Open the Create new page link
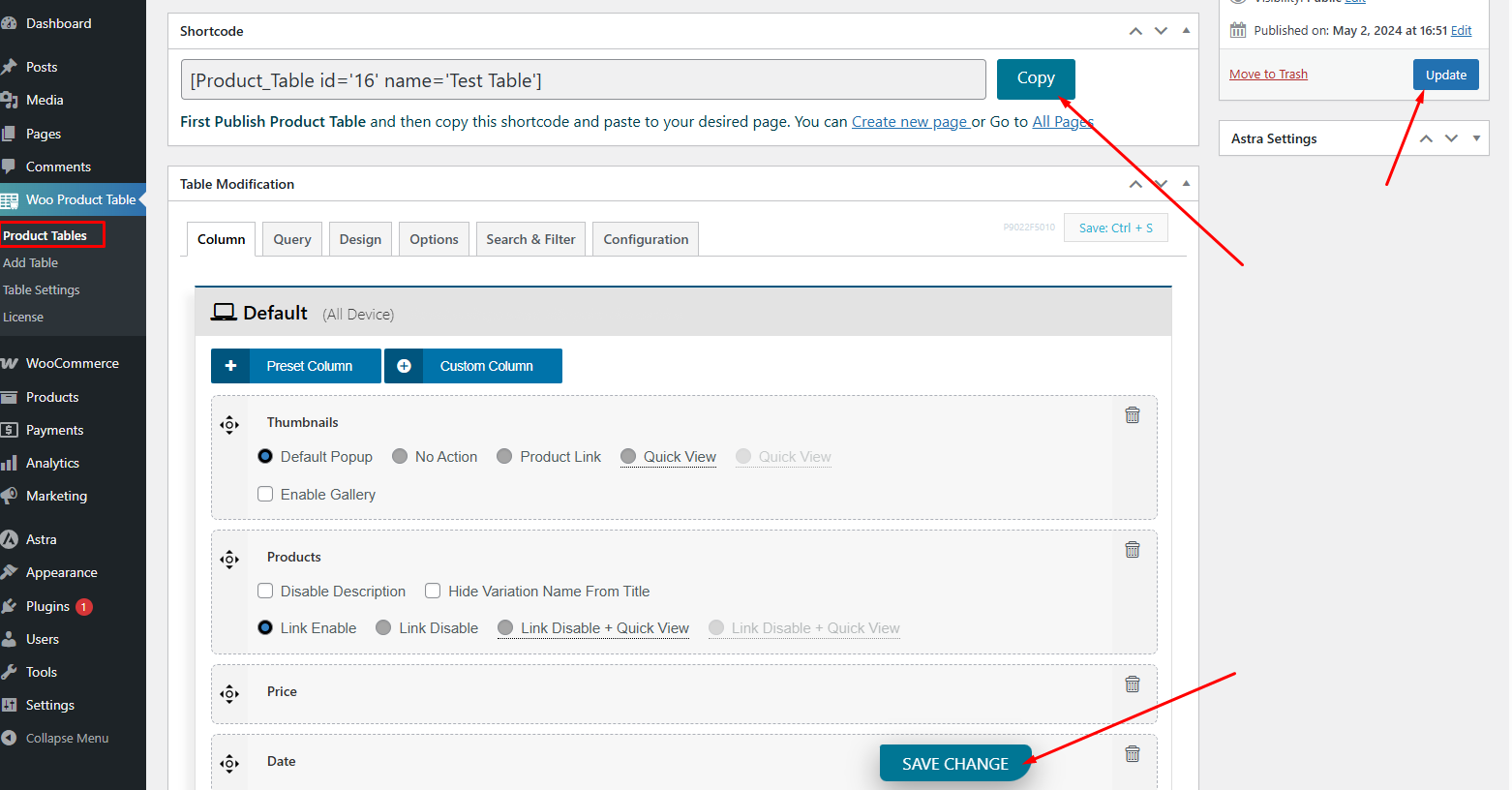The width and height of the screenshot is (1512, 790). click(x=911, y=122)
